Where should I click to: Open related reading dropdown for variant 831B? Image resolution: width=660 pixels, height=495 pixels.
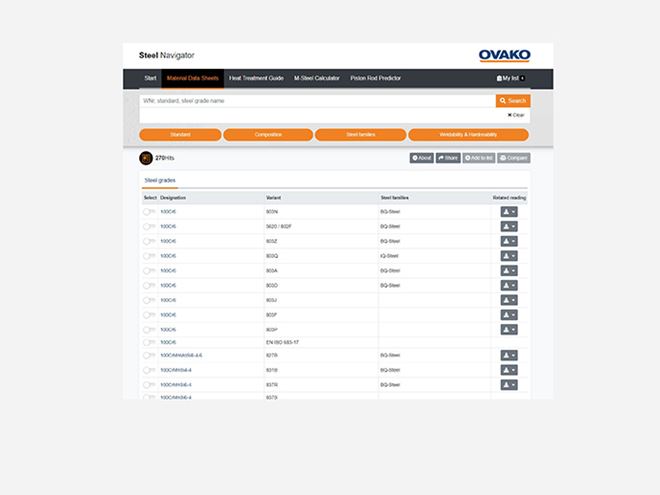pos(509,370)
